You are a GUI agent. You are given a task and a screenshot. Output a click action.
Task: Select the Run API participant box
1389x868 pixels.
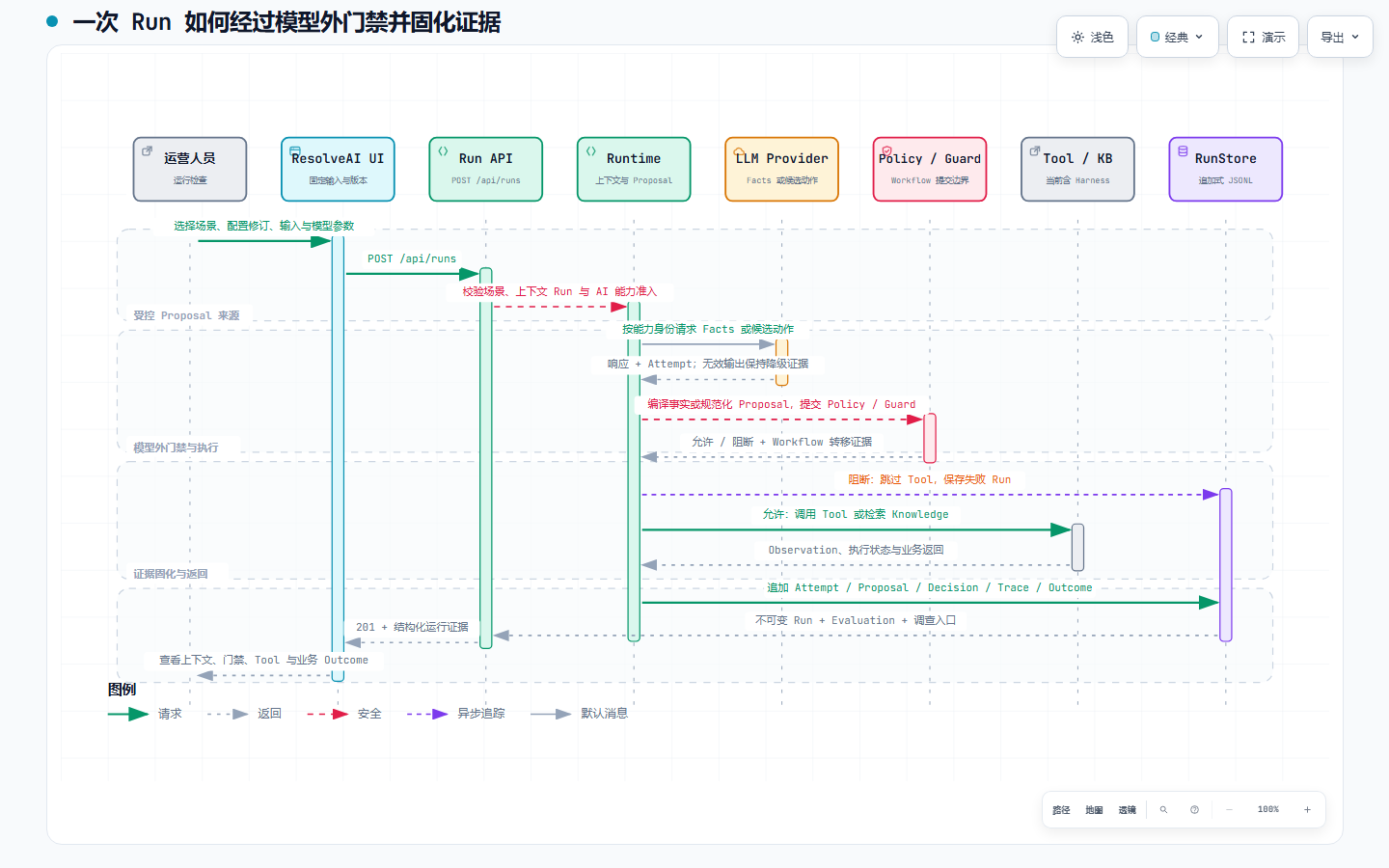tap(486, 169)
